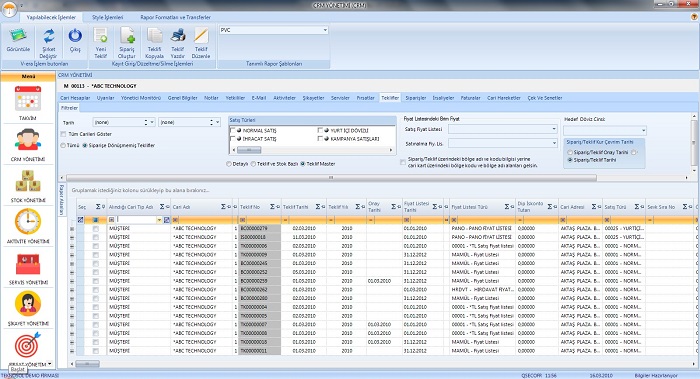Open Alındığı Cari Tip Adı filter dropdown
The height and width of the screenshot is (379, 700).
(159, 220)
